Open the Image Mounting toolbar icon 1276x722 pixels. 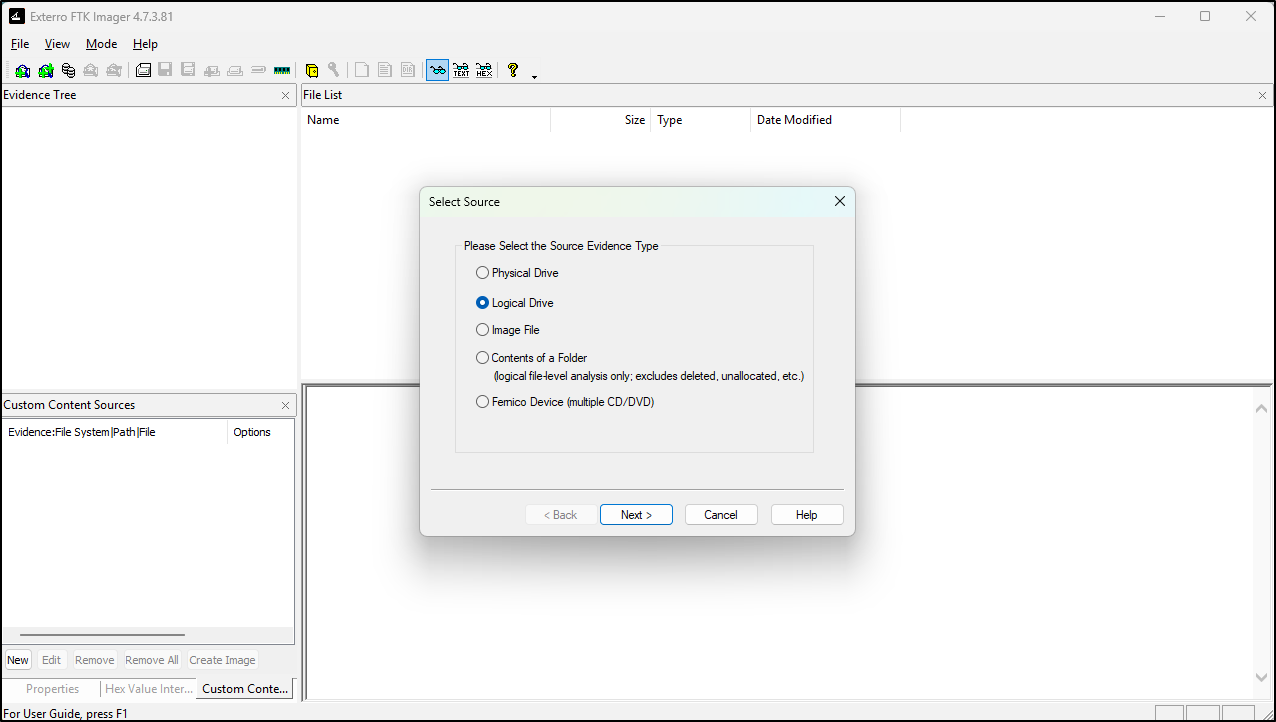68,70
